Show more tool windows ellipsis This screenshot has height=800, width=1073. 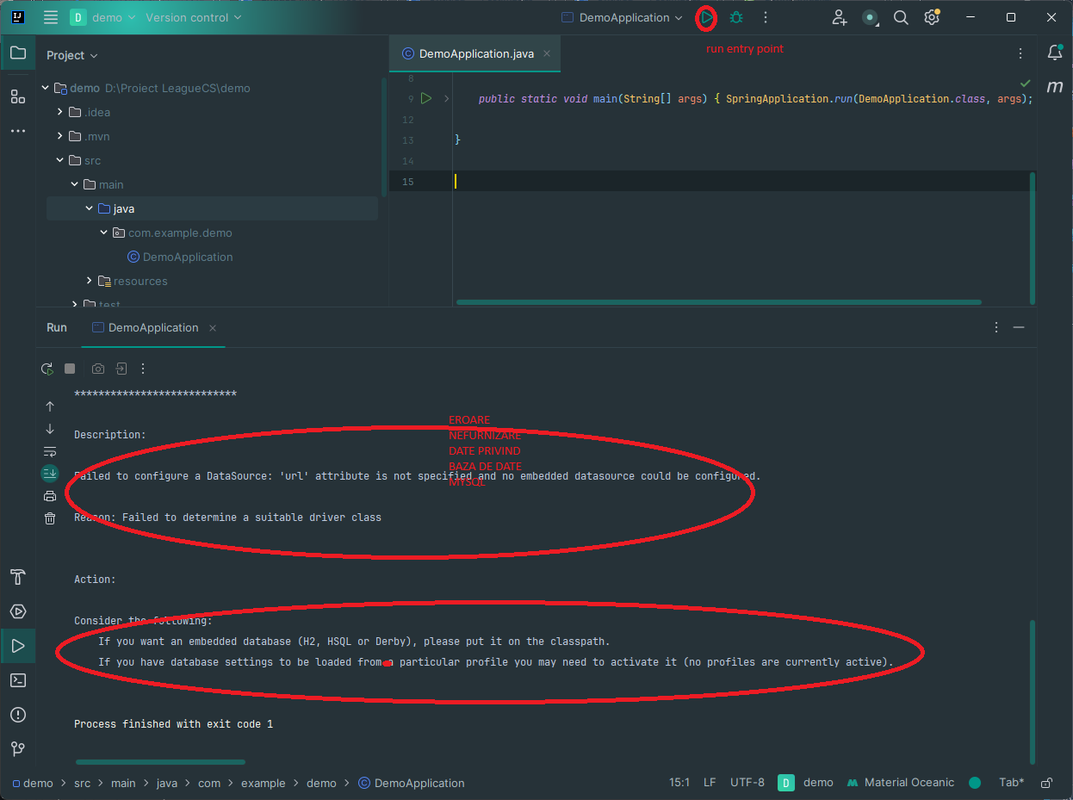coord(18,130)
